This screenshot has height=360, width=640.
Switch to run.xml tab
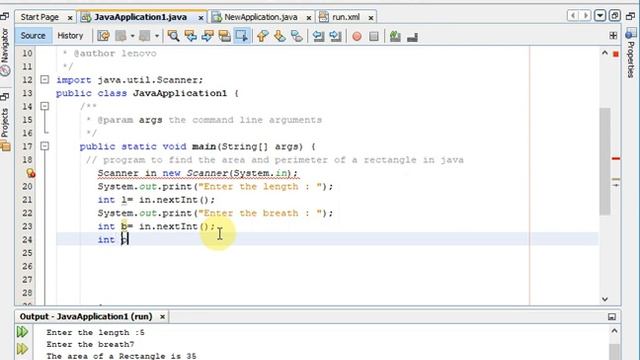click(346, 17)
